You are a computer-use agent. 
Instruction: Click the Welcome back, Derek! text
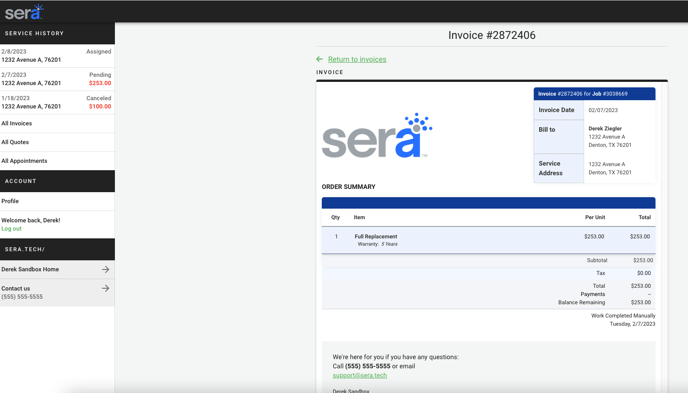point(31,220)
